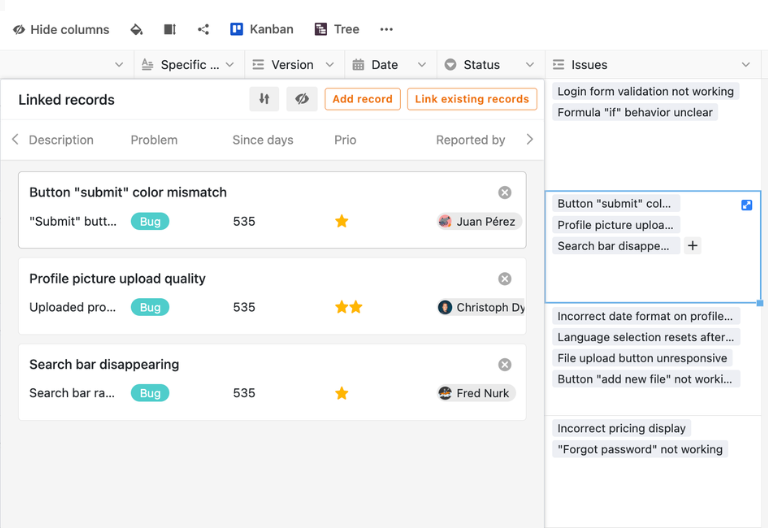Open Button "submit" color mismatch card title
The width and height of the screenshot is (768, 528).
click(x=128, y=192)
